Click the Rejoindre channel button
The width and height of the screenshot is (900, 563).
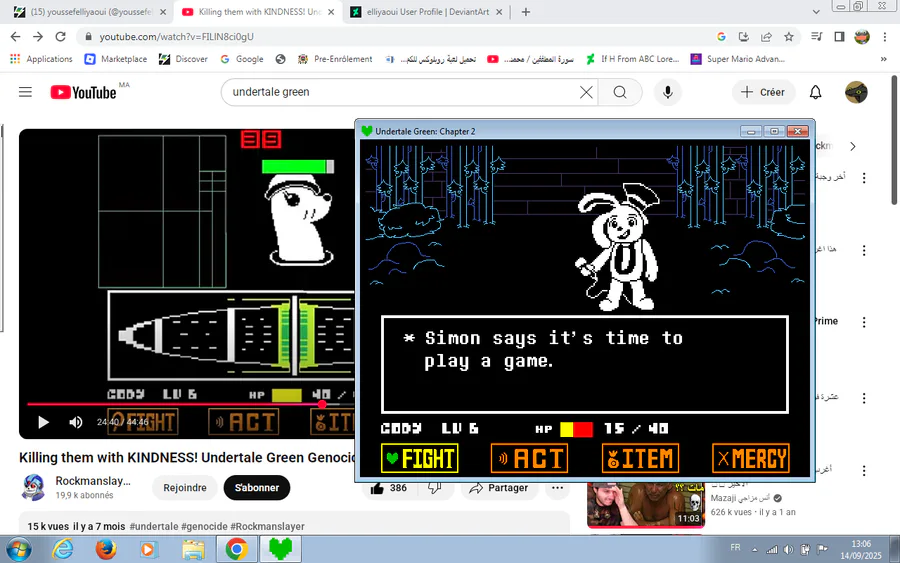185,488
